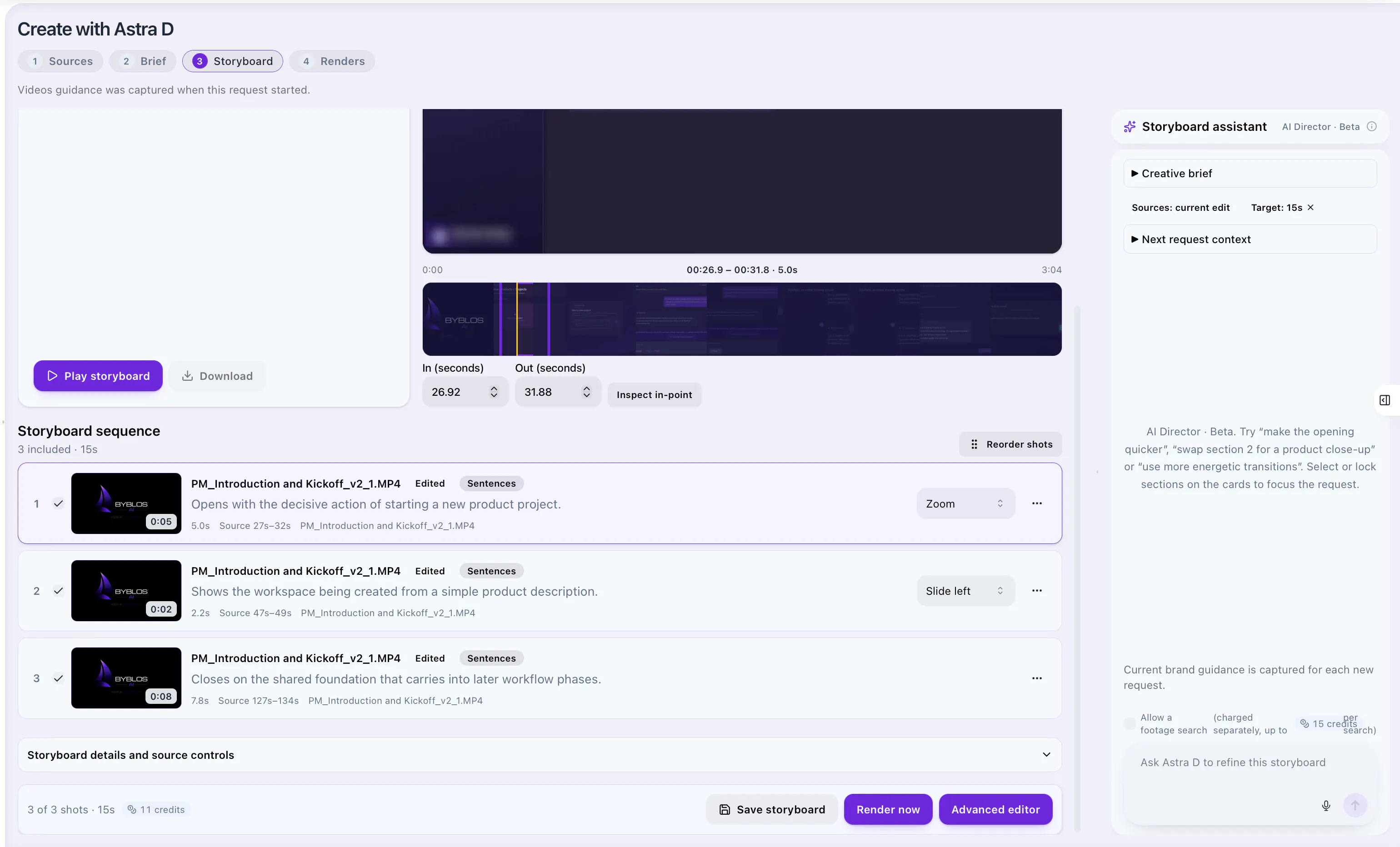
Task: Select the Storyboard step tab
Action: (232, 61)
